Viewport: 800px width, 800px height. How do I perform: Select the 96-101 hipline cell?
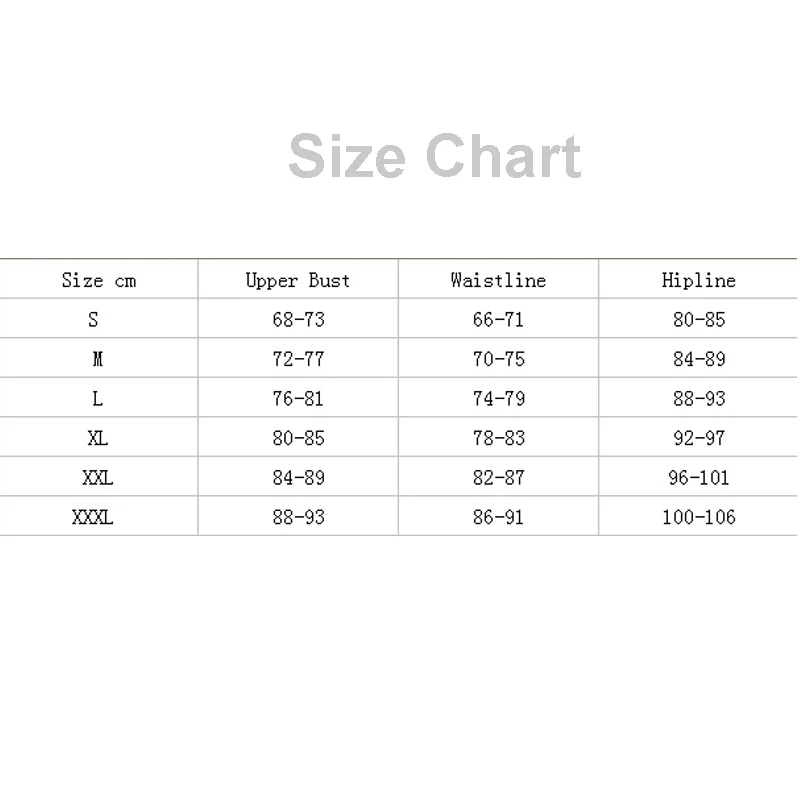(x=698, y=477)
